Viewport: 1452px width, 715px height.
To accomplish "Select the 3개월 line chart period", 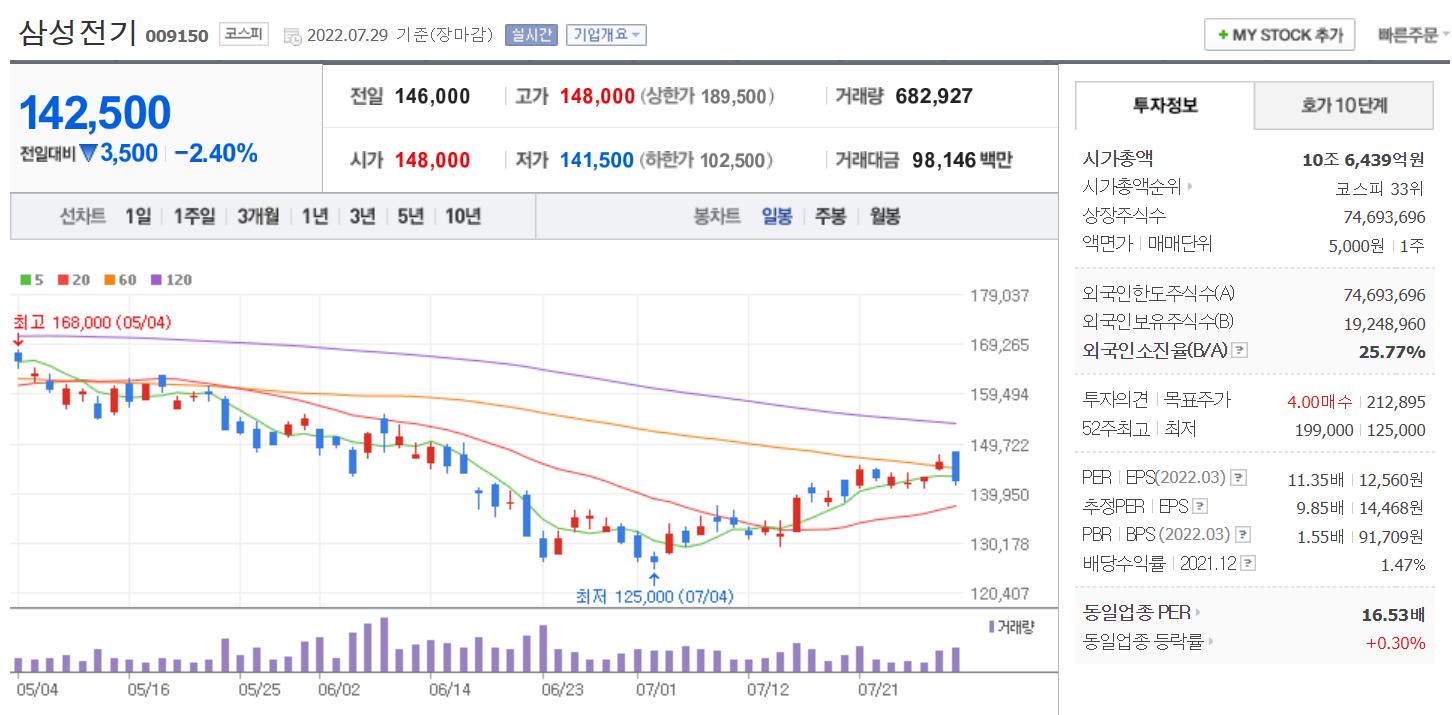I will (x=258, y=216).
